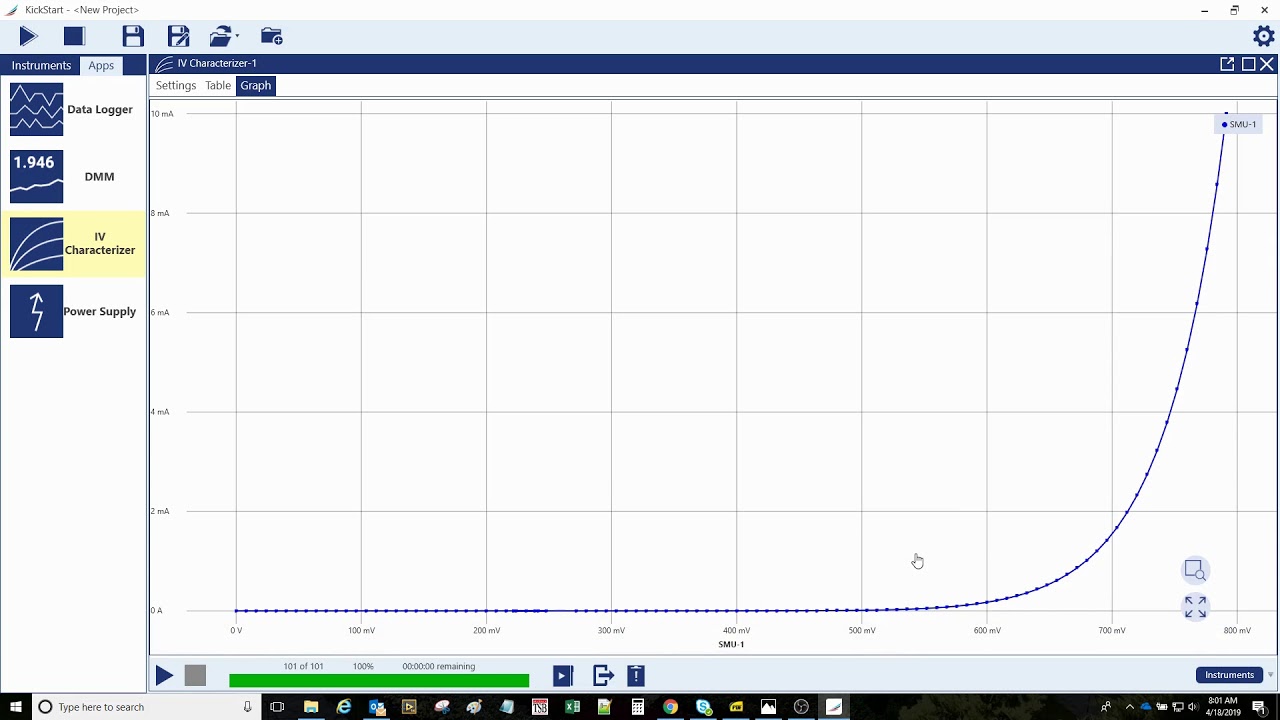
Task: Expand the arrow beside Instruments button
Action: [1271, 675]
